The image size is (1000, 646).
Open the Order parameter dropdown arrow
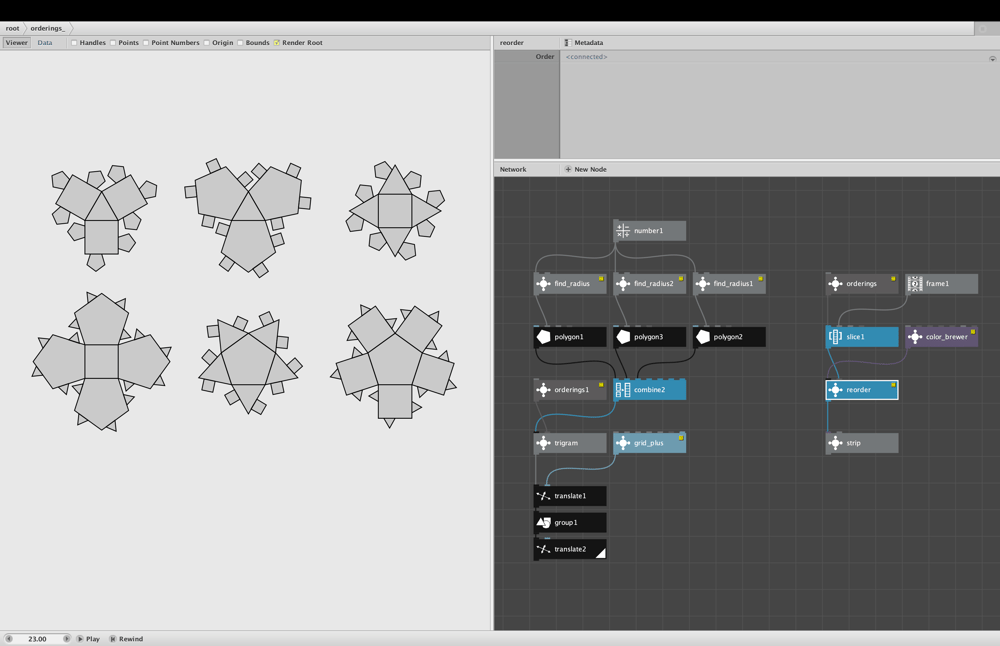pyautogui.click(x=992, y=58)
